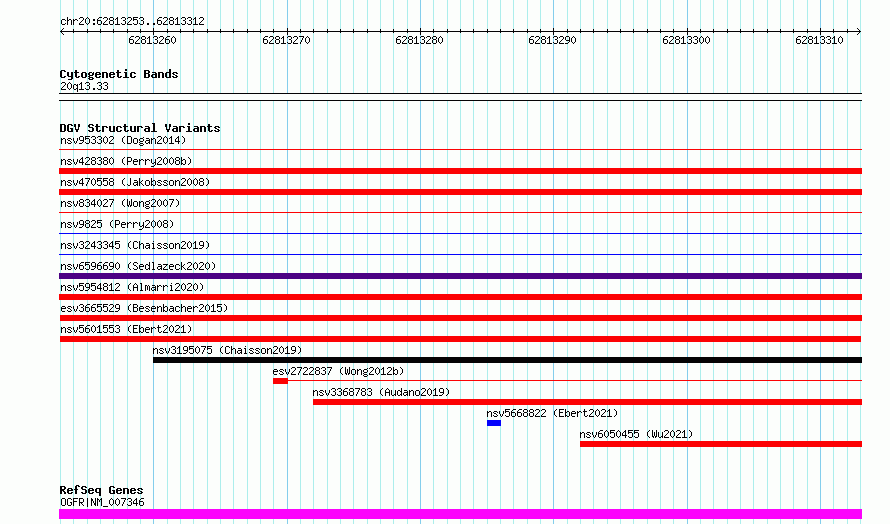
Task: Open variant nsv3195075 (Chaisson2019)
Action: [227, 350]
